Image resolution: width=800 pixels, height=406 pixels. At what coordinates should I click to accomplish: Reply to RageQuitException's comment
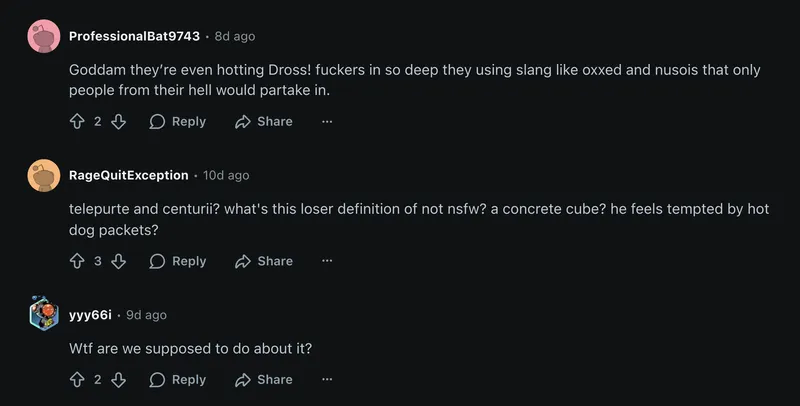(177, 261)
